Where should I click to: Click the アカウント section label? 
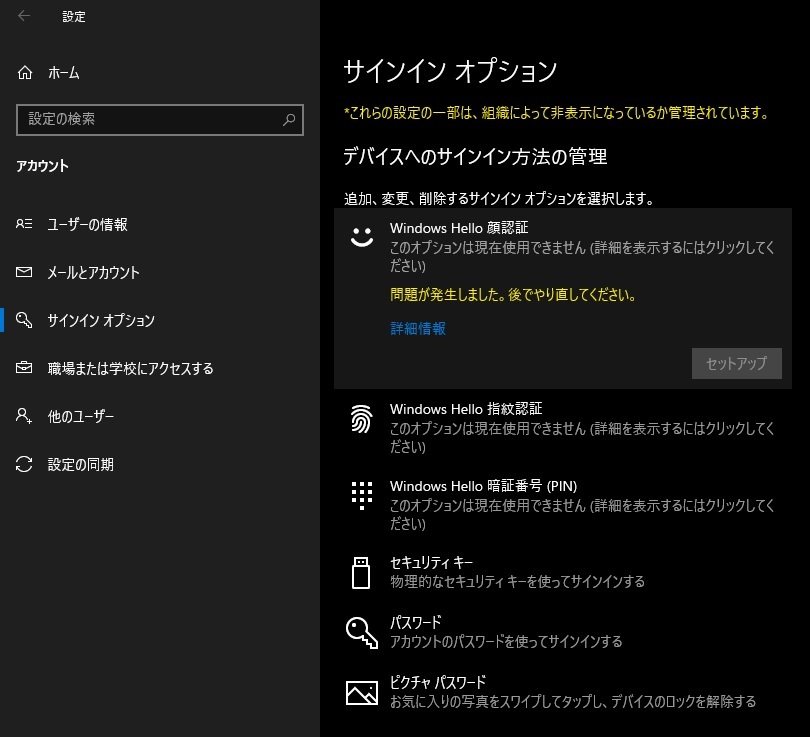tap(42, 166)
